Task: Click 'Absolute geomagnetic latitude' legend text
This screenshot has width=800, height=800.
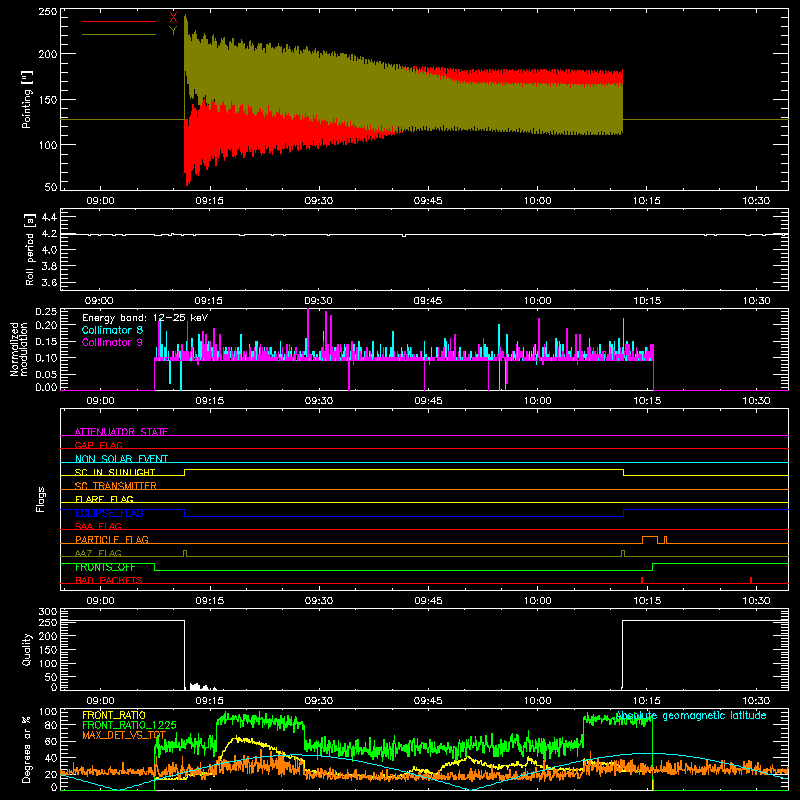Action: coord(691,716)
